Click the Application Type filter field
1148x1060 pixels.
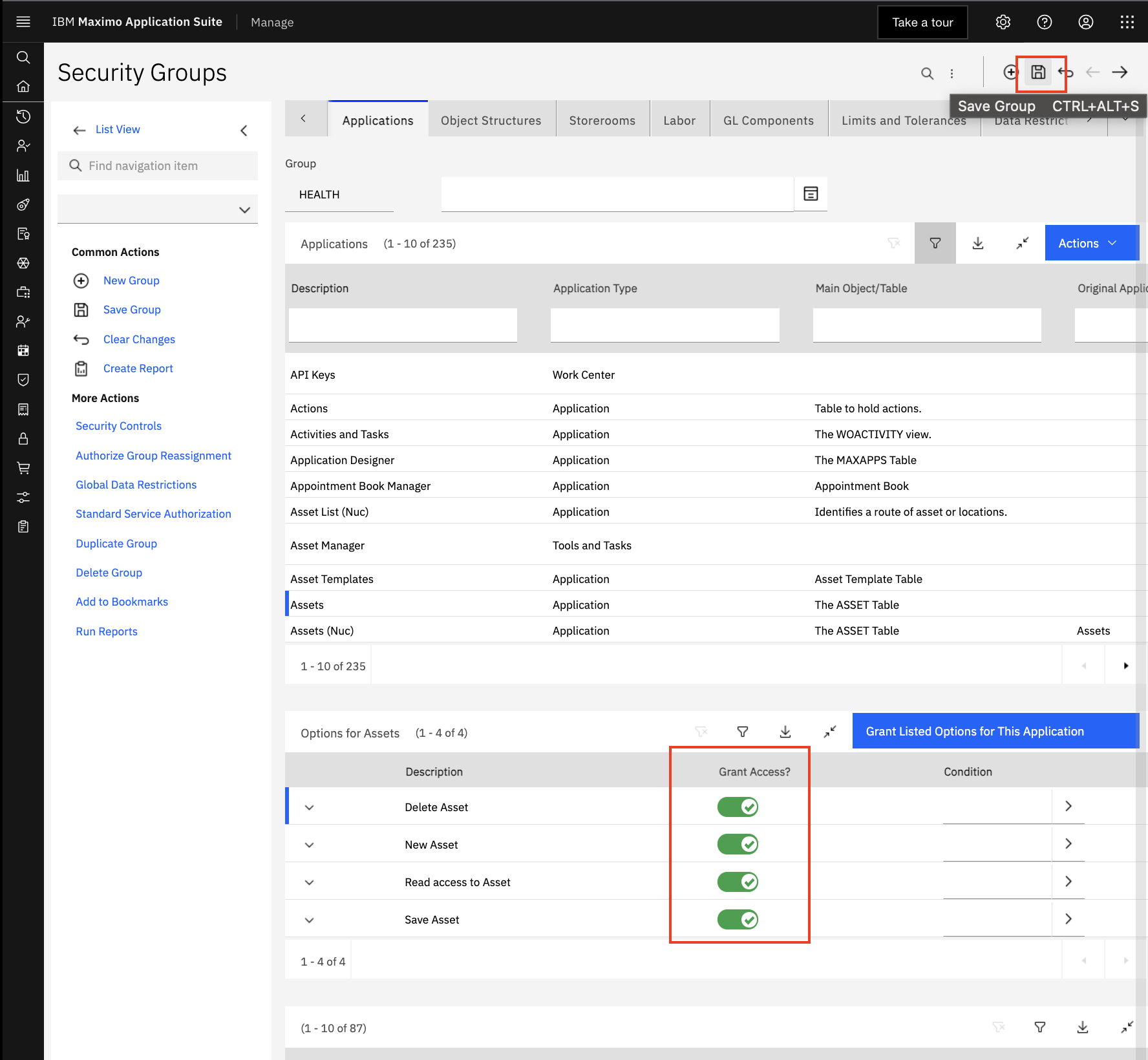[x=665, y=324]
